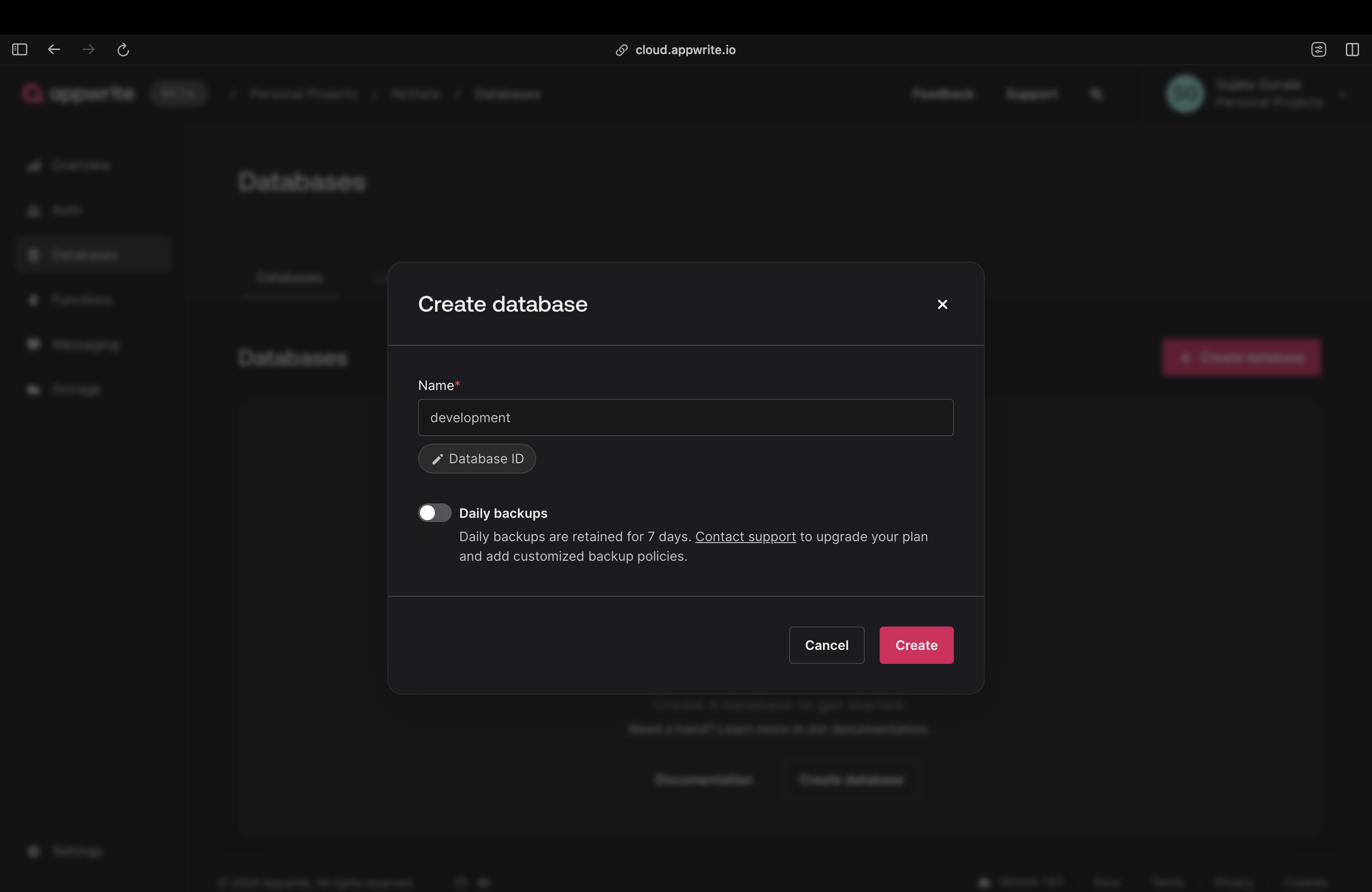The image size is (1372, 892).
Task: Enable the Daily backups toggle
Action: (434, 513)
